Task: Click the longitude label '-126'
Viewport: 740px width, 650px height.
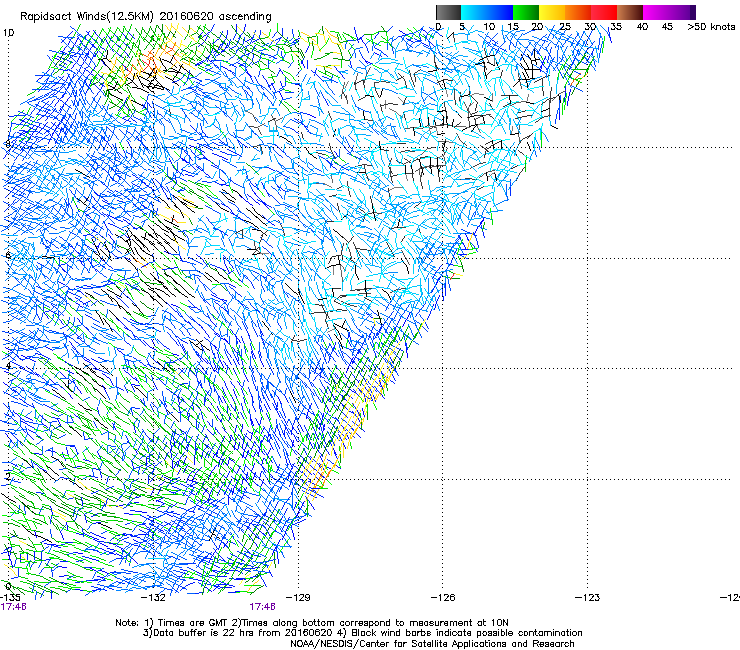Action: pyautogui.click(x=443, y=598)
